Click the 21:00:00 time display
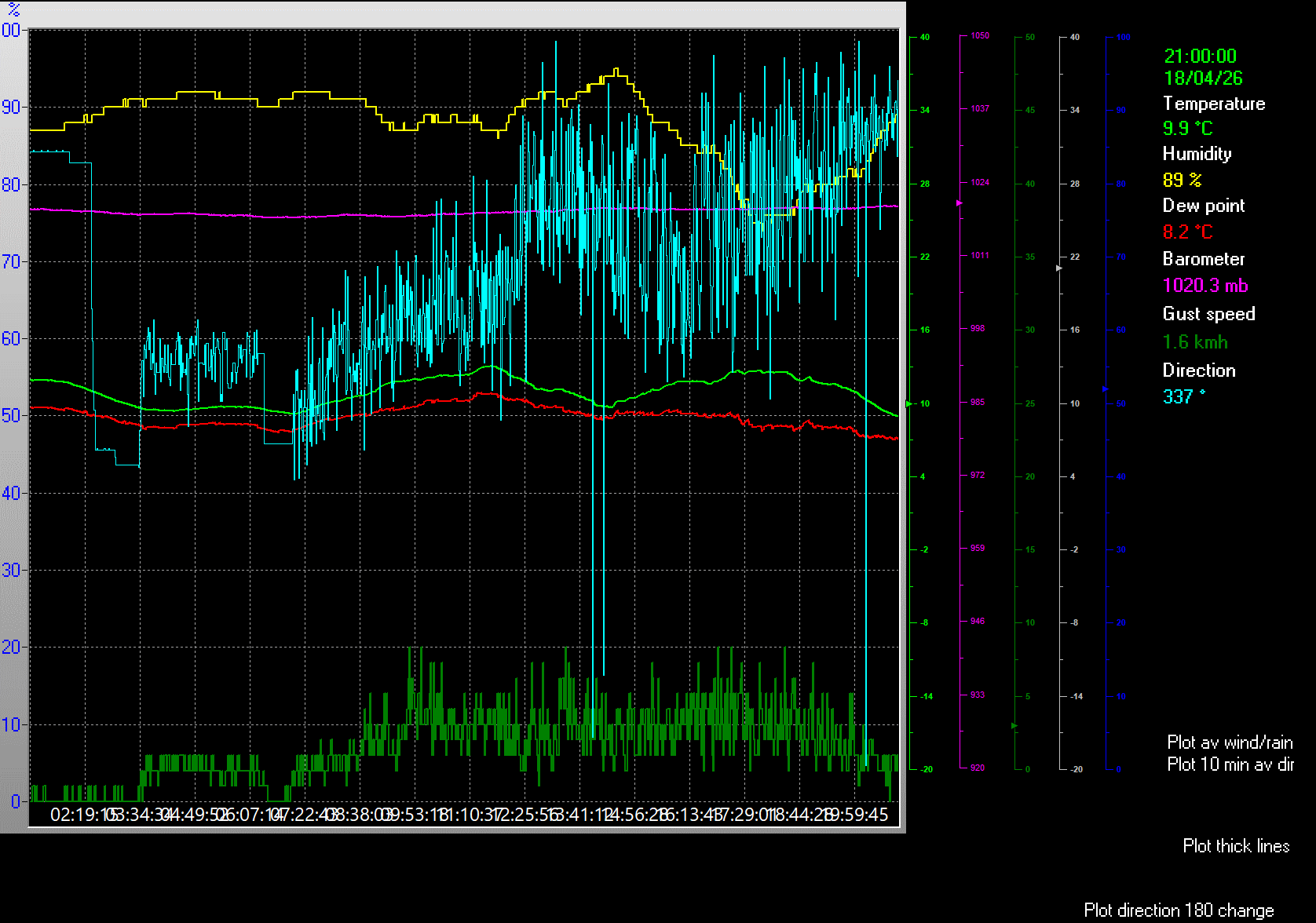Screen dimensions: 1316x923 point(1200,56)
